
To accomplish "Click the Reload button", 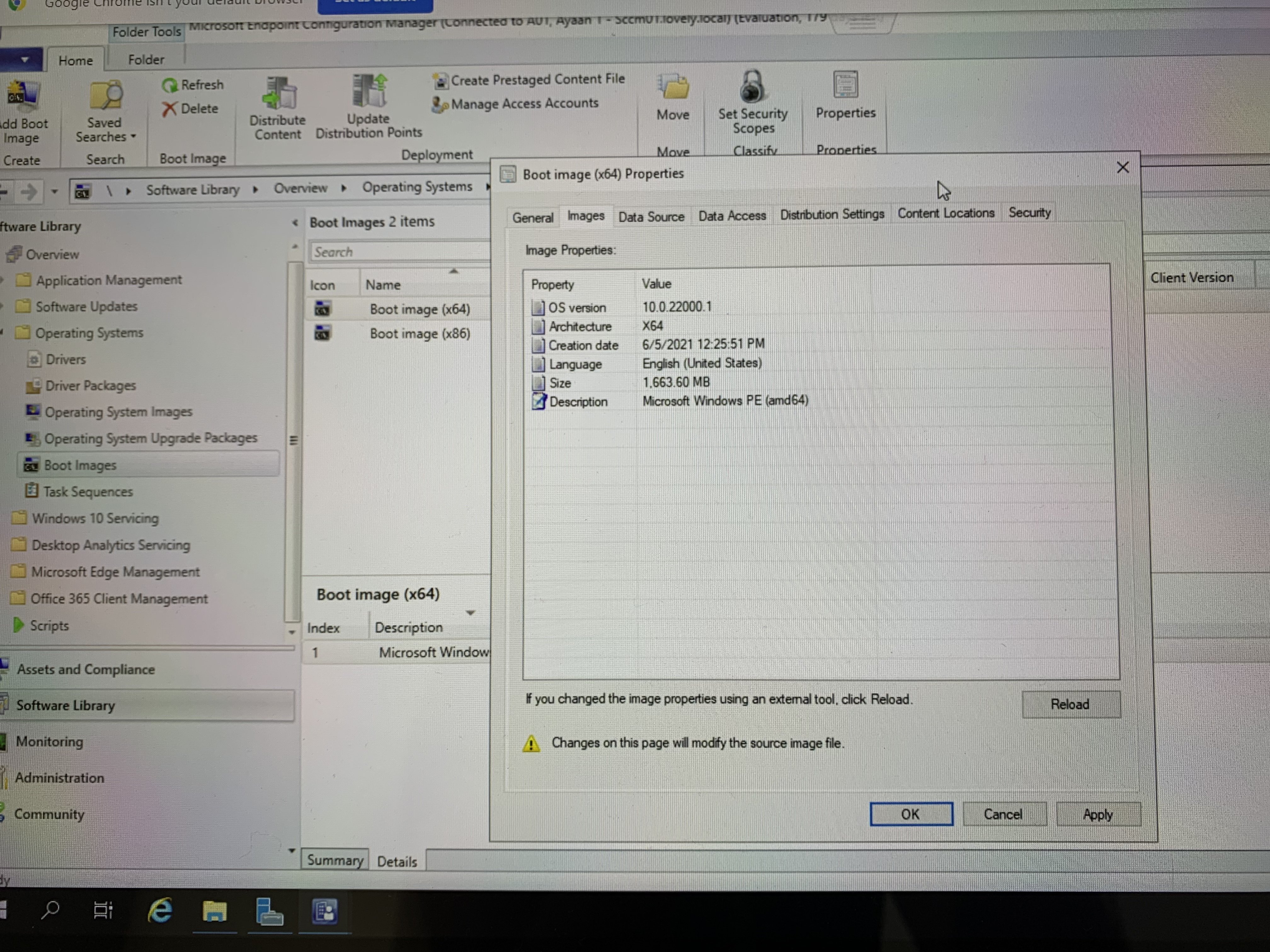I will tap(1070, 704).
